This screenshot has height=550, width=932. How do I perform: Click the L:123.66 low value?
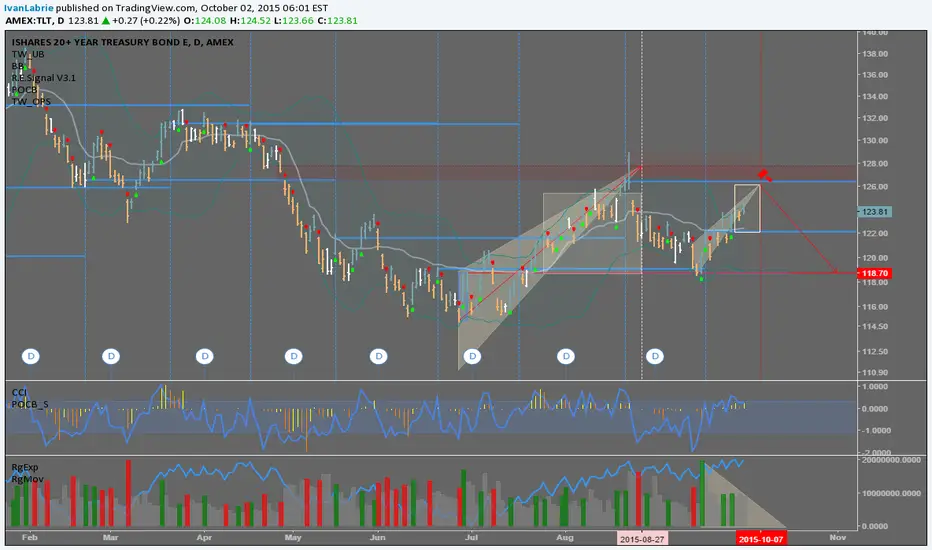(x=294, y=21)
